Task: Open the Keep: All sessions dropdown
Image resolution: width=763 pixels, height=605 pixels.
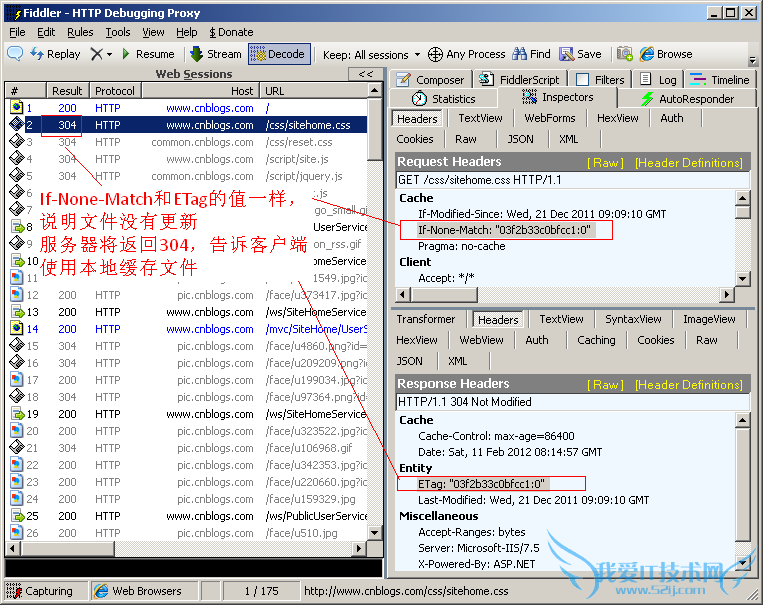Action: [x=371, y=55]
